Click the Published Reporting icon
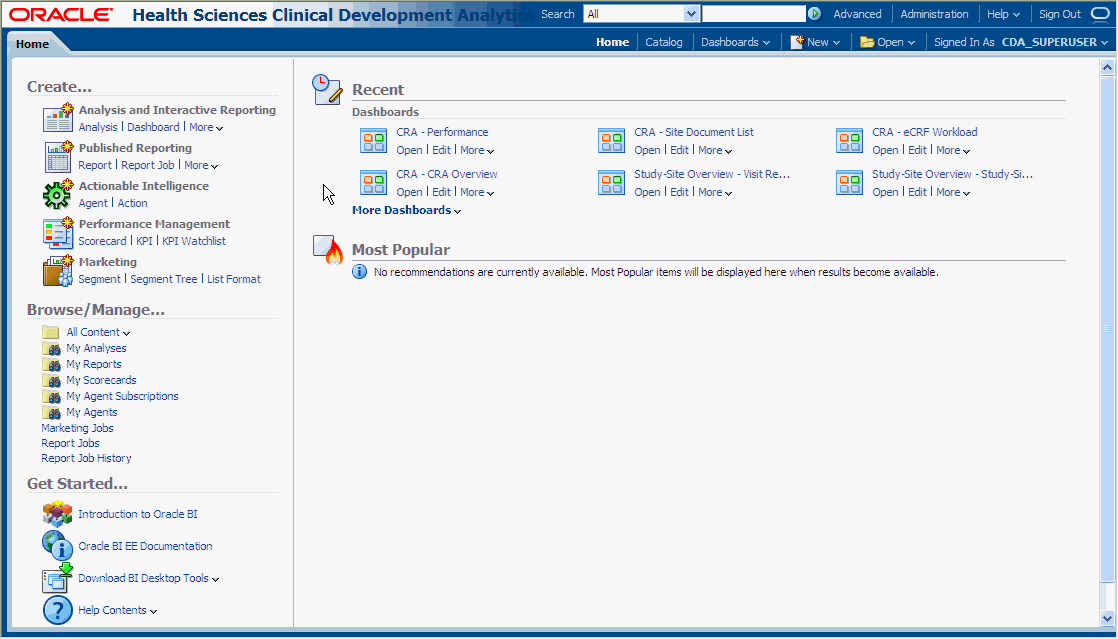The image size is (1118, 639). 58,156
